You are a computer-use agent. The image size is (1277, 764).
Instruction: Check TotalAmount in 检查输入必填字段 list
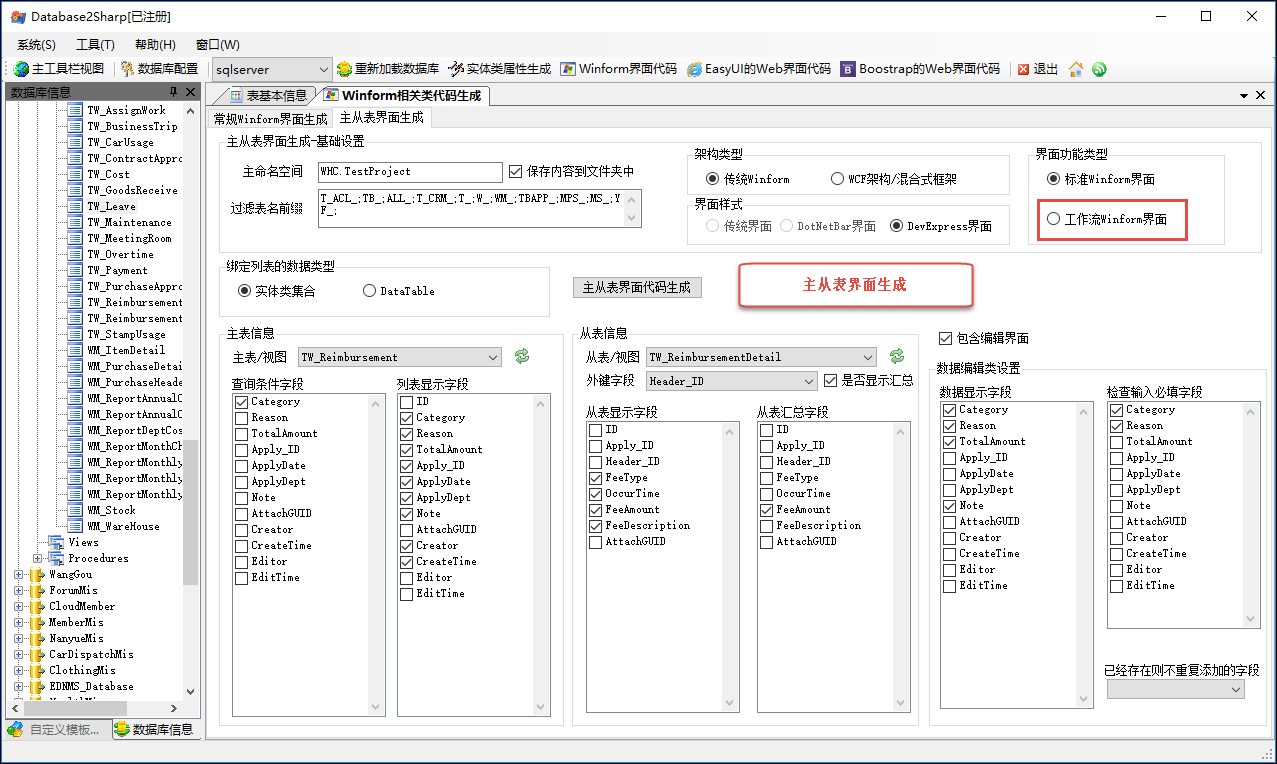pyautogui.click(x=1116, y=441)
